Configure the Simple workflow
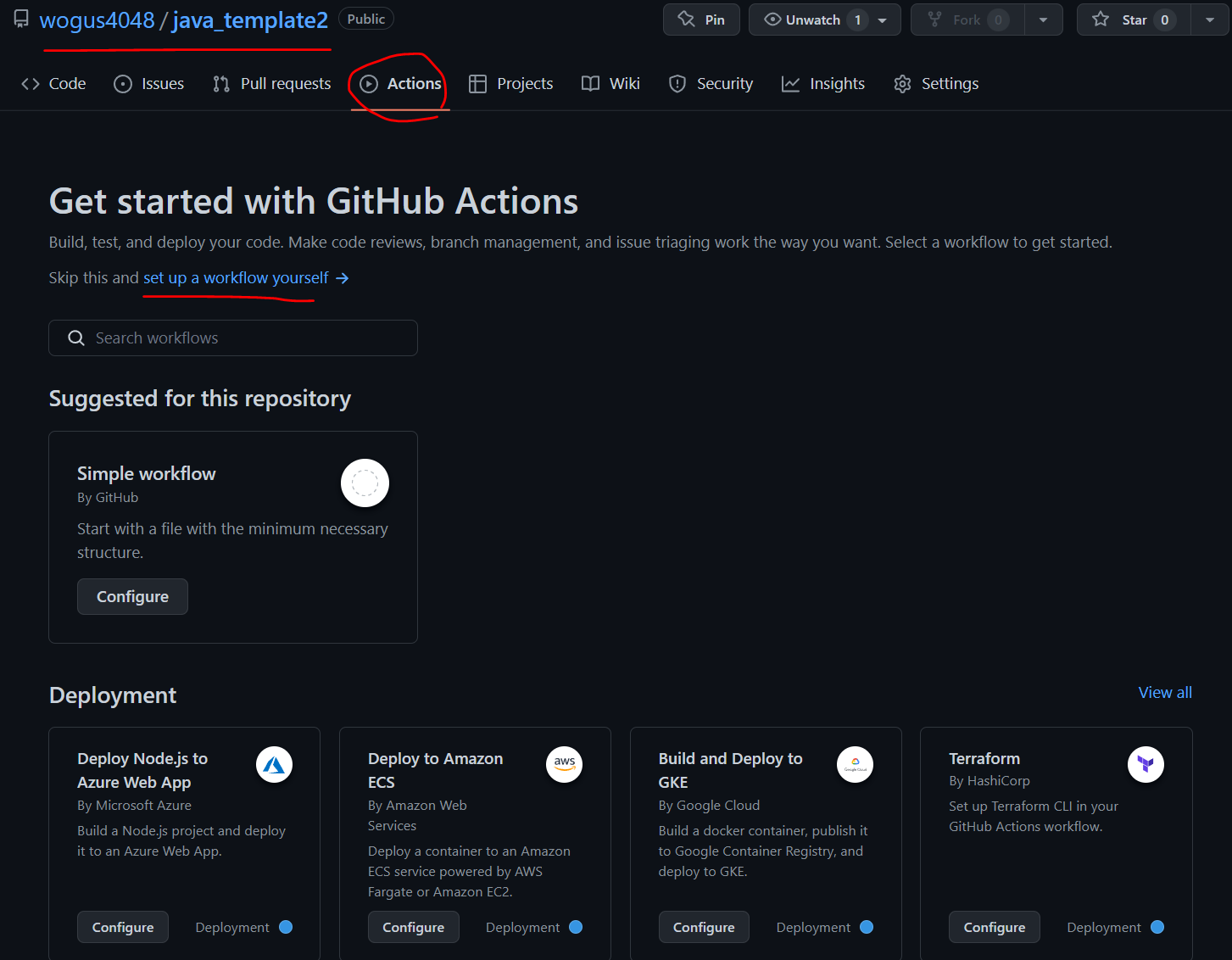The height and width of the screenshot is (960, 1232). 132,597
